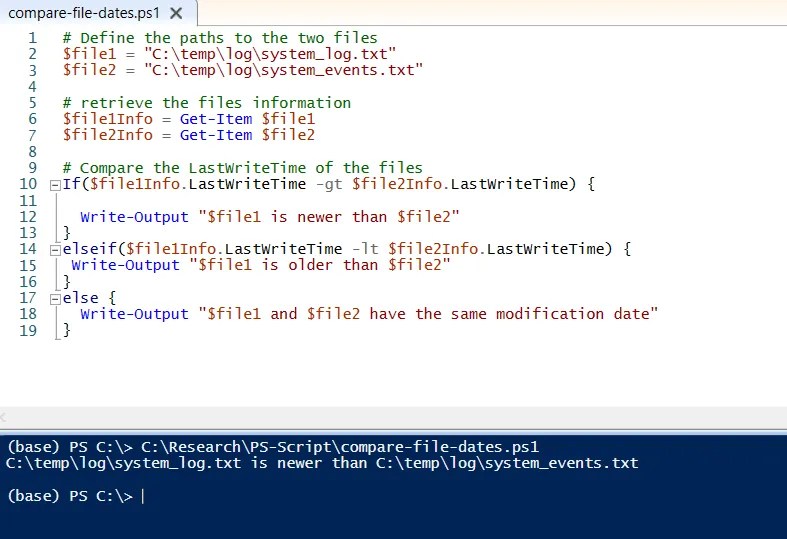The width and height of the screenshot is (787, 539).
Task: Click the comment '# Define the paths to the two files'
Action: [x=220, y=38]
